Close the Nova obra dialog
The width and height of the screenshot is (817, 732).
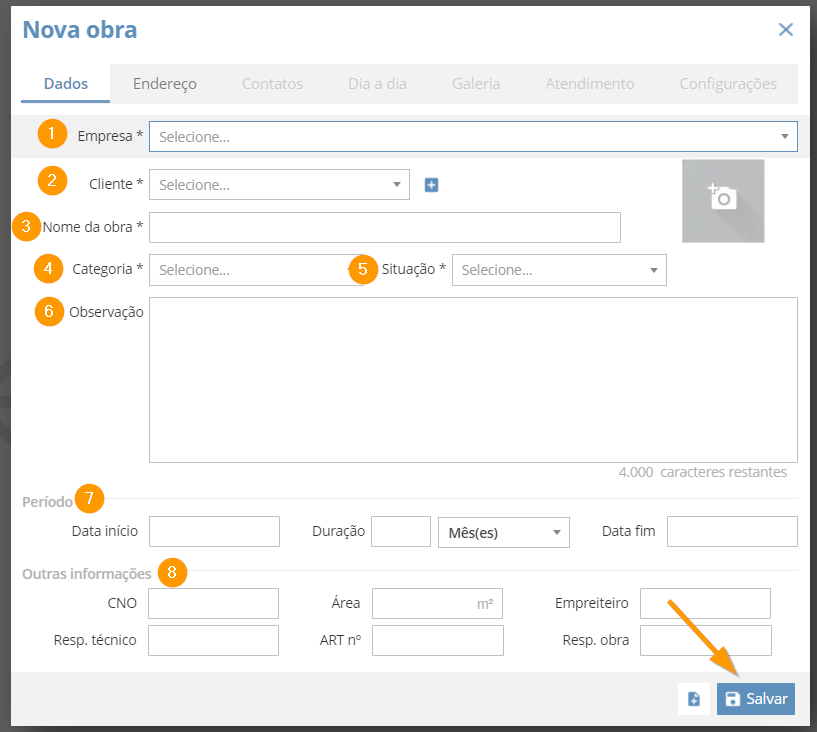(785, 30)
